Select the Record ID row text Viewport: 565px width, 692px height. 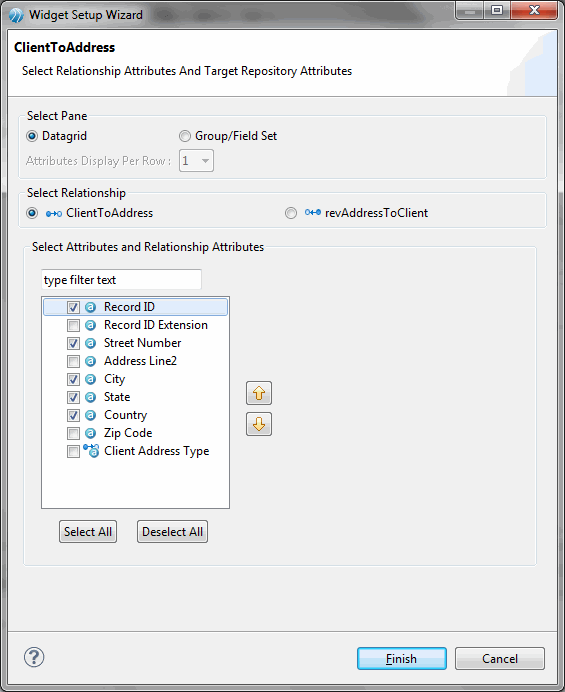[x=129, y=307]
